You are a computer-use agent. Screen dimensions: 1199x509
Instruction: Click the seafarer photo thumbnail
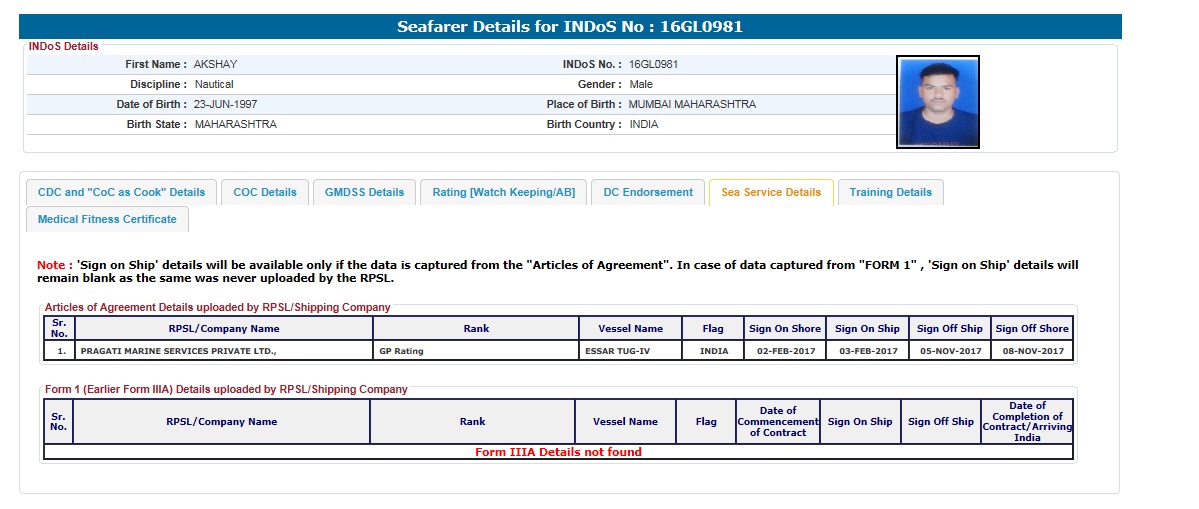[937, 102]
